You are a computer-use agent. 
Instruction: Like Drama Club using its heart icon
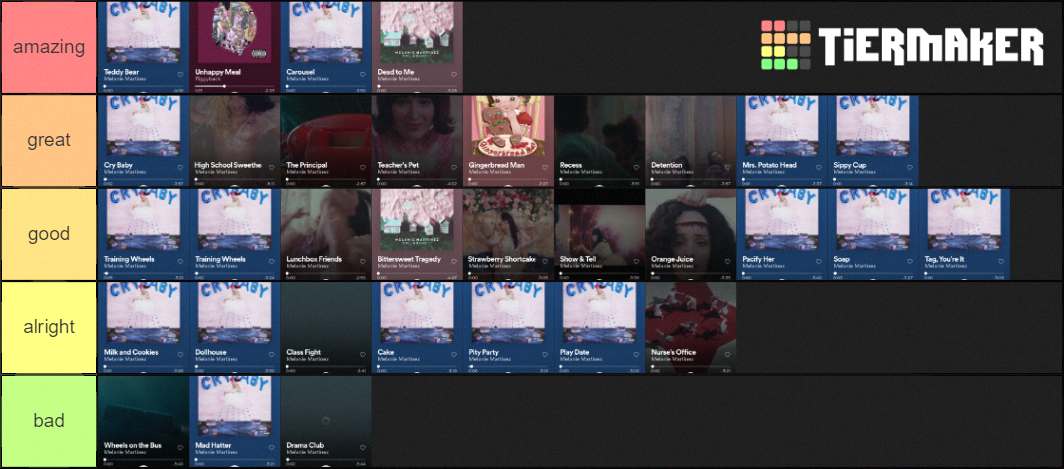(x=362, y=448)
